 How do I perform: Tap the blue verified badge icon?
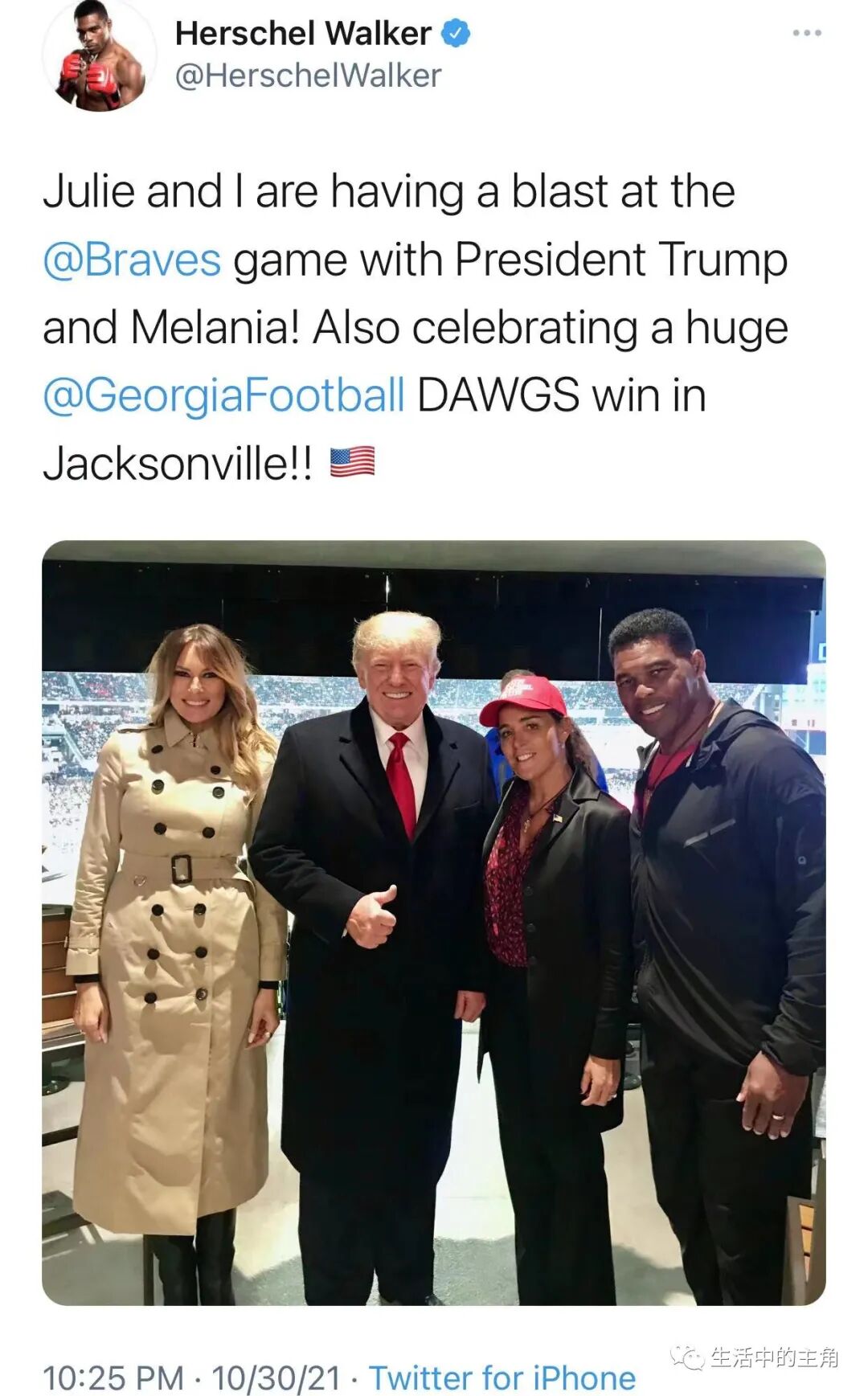coord(457,34)
